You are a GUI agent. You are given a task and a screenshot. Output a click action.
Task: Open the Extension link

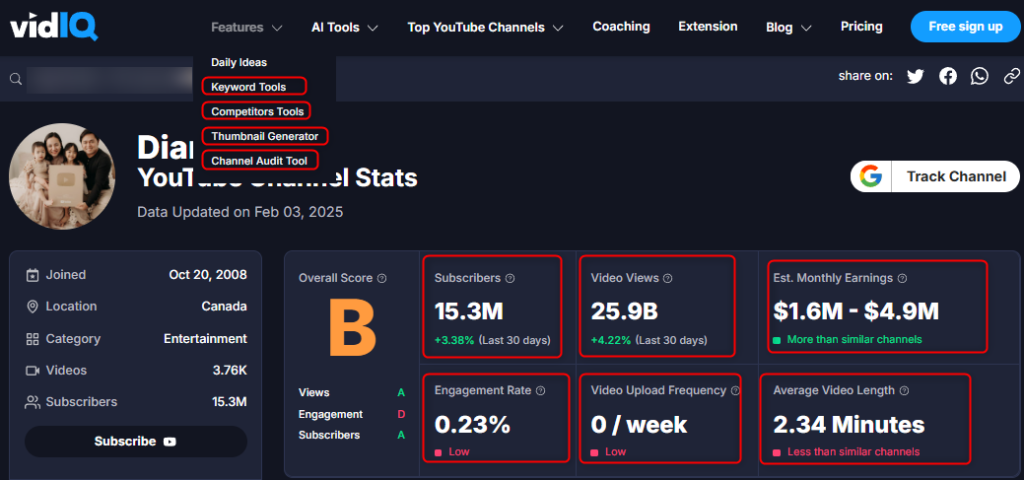(x=707, y=27)
